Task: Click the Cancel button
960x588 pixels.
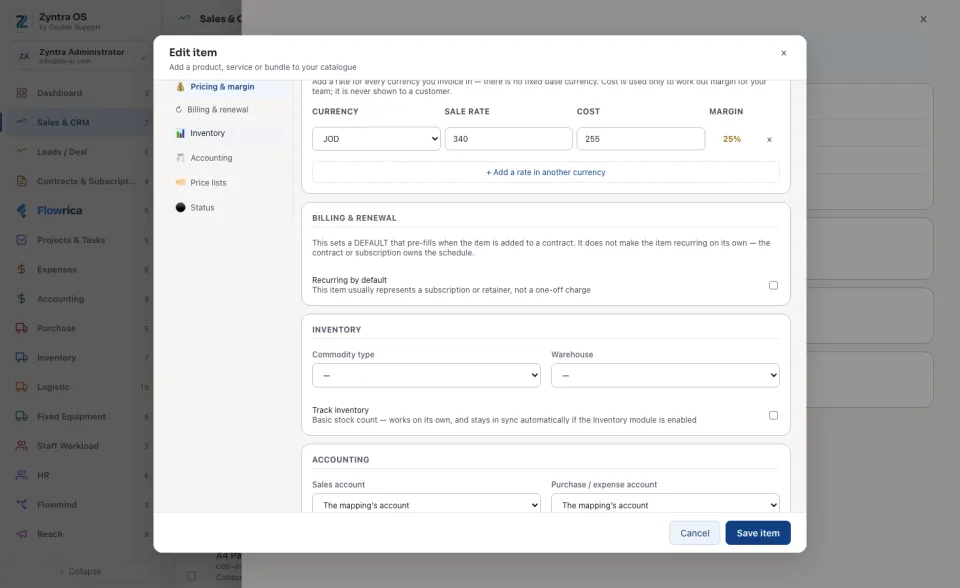Action: pos(694,533)
